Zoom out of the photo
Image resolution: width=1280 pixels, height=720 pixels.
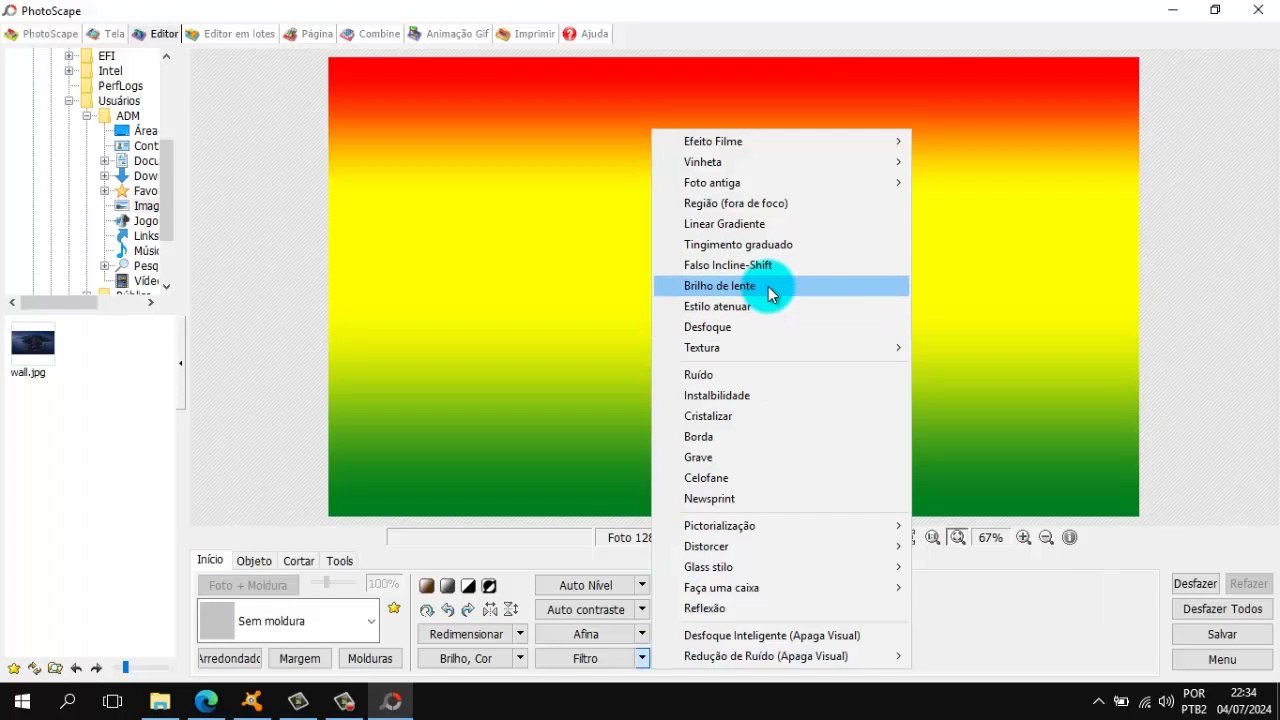tap(1046, 538)
